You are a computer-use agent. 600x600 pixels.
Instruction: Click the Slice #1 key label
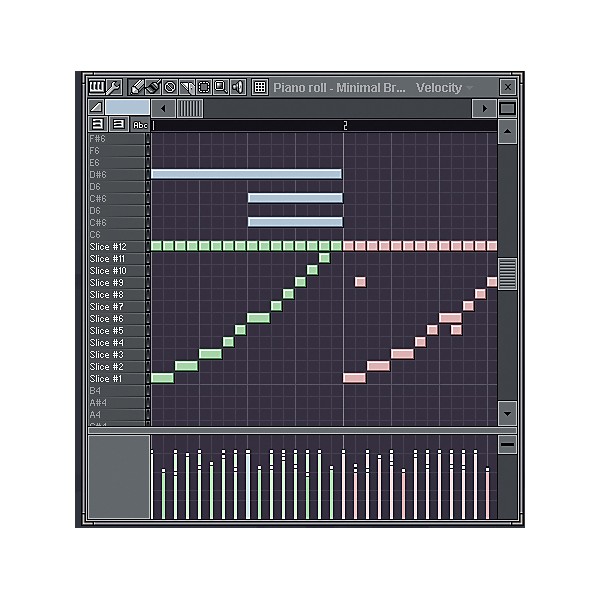[106, 378]
